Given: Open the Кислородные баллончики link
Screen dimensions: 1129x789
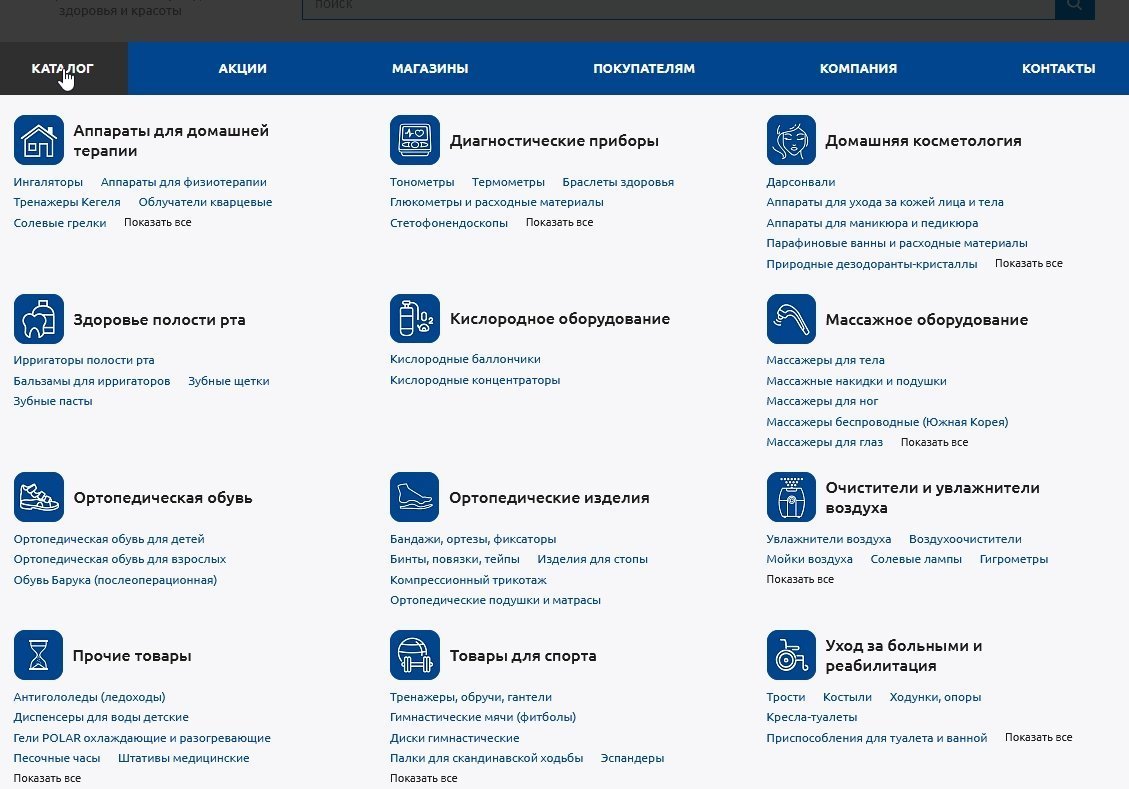Looking at the screenshot, I should 465,359.
